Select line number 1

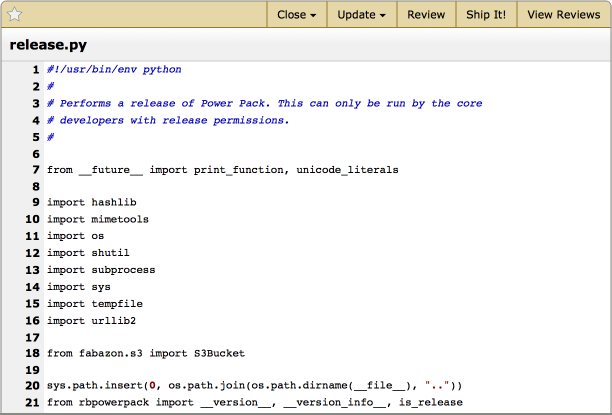[36, 69]
